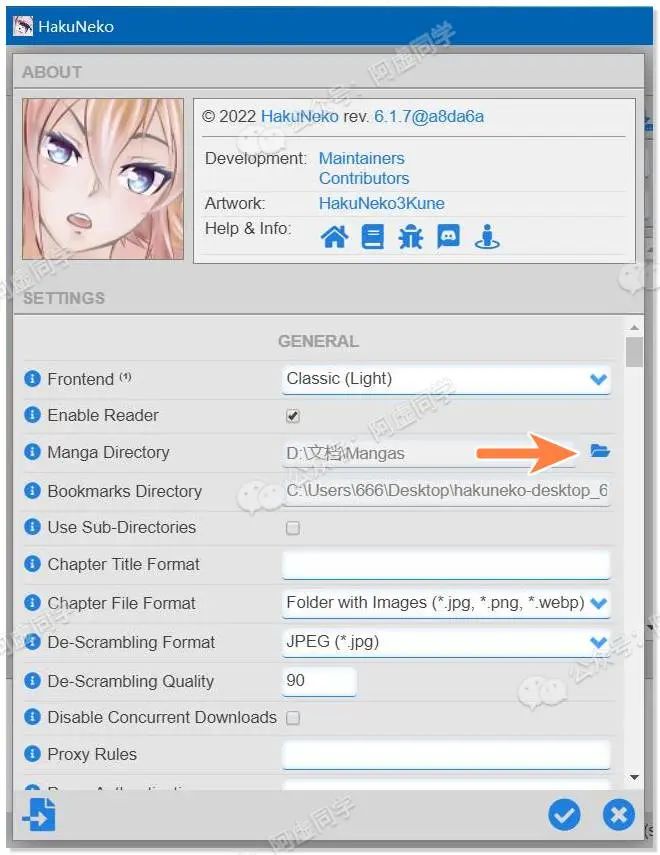
Task: Open the info person icon in Help & Info
Action: pos(487,237)
